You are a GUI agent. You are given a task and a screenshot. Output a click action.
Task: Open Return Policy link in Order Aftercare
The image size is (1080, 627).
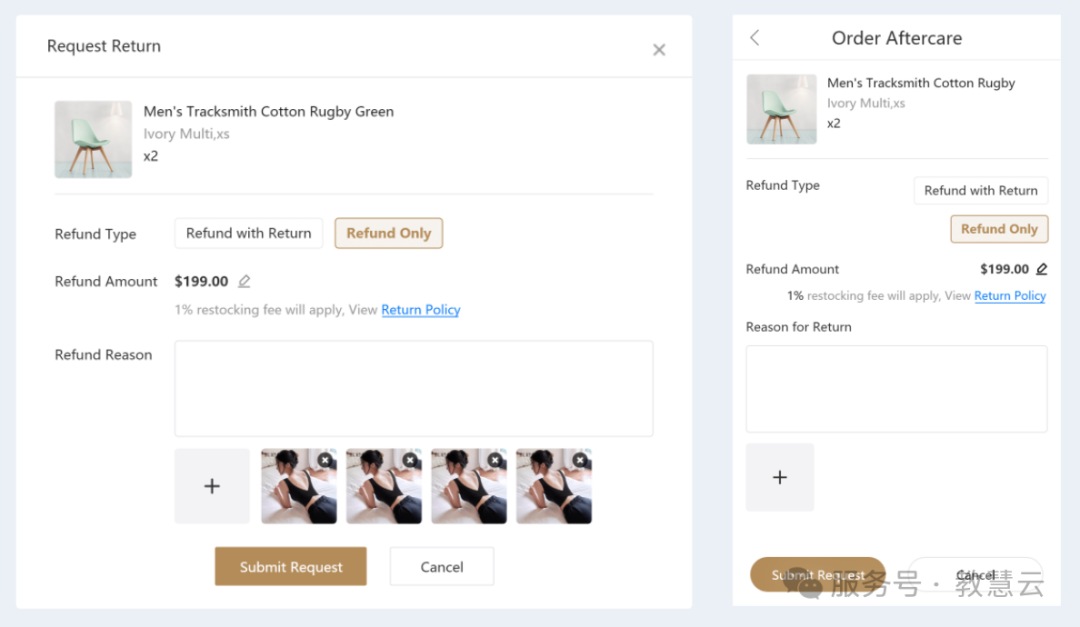click(1009, 296)
